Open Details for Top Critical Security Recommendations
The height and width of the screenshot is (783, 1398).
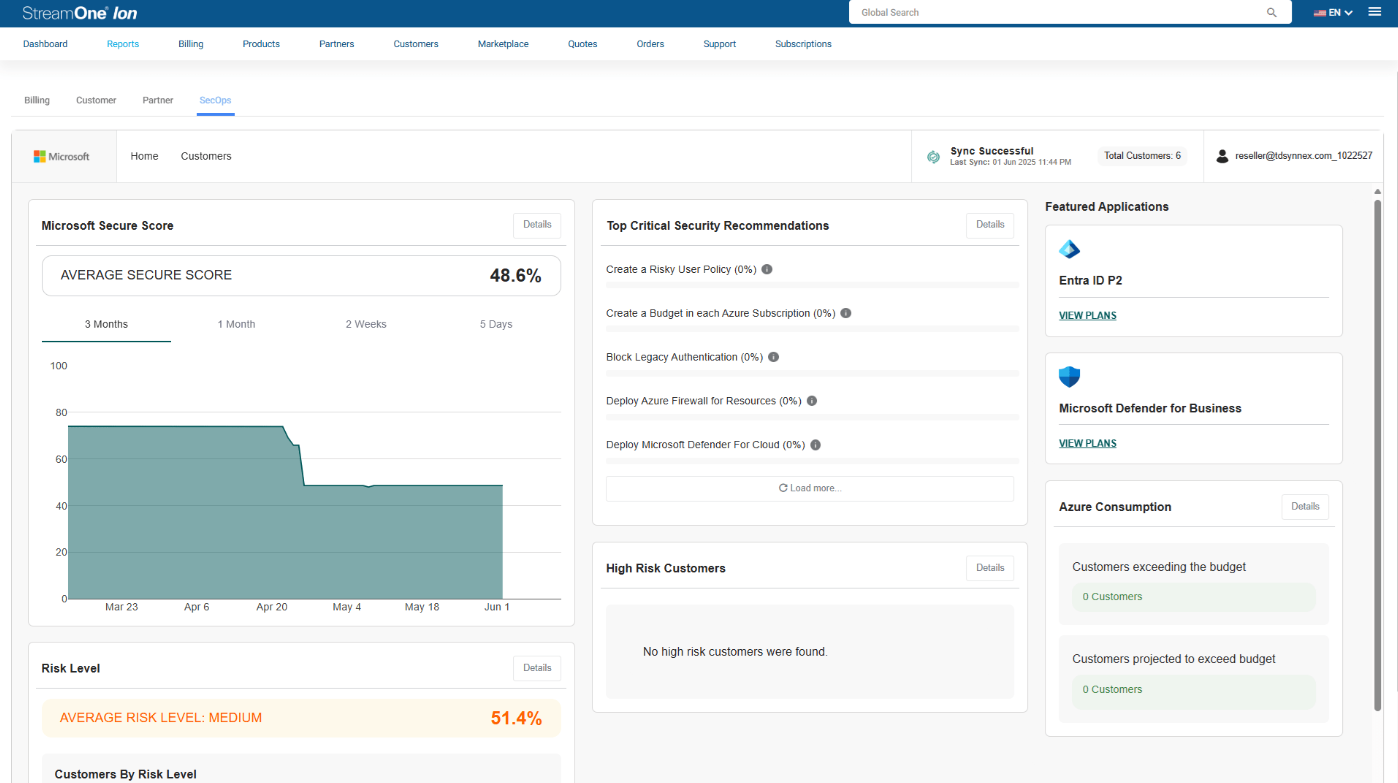(x=990, y=225)
